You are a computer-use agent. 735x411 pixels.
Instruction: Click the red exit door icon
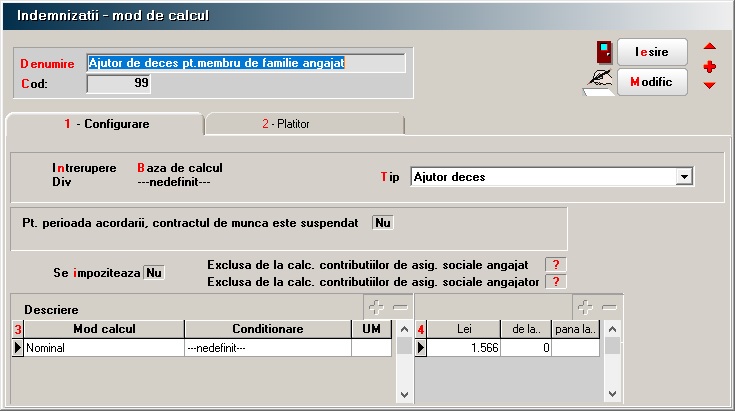coord(604,52)
